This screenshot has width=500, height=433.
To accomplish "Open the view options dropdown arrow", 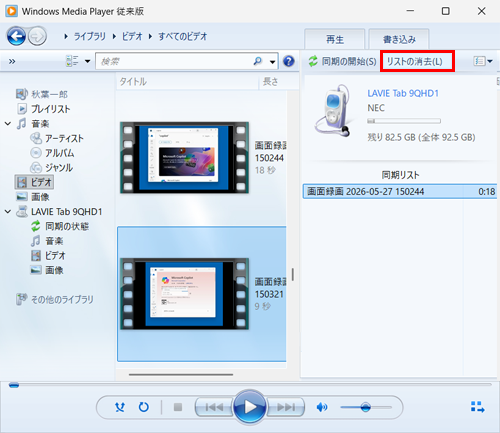I will [x=88, y=61].
